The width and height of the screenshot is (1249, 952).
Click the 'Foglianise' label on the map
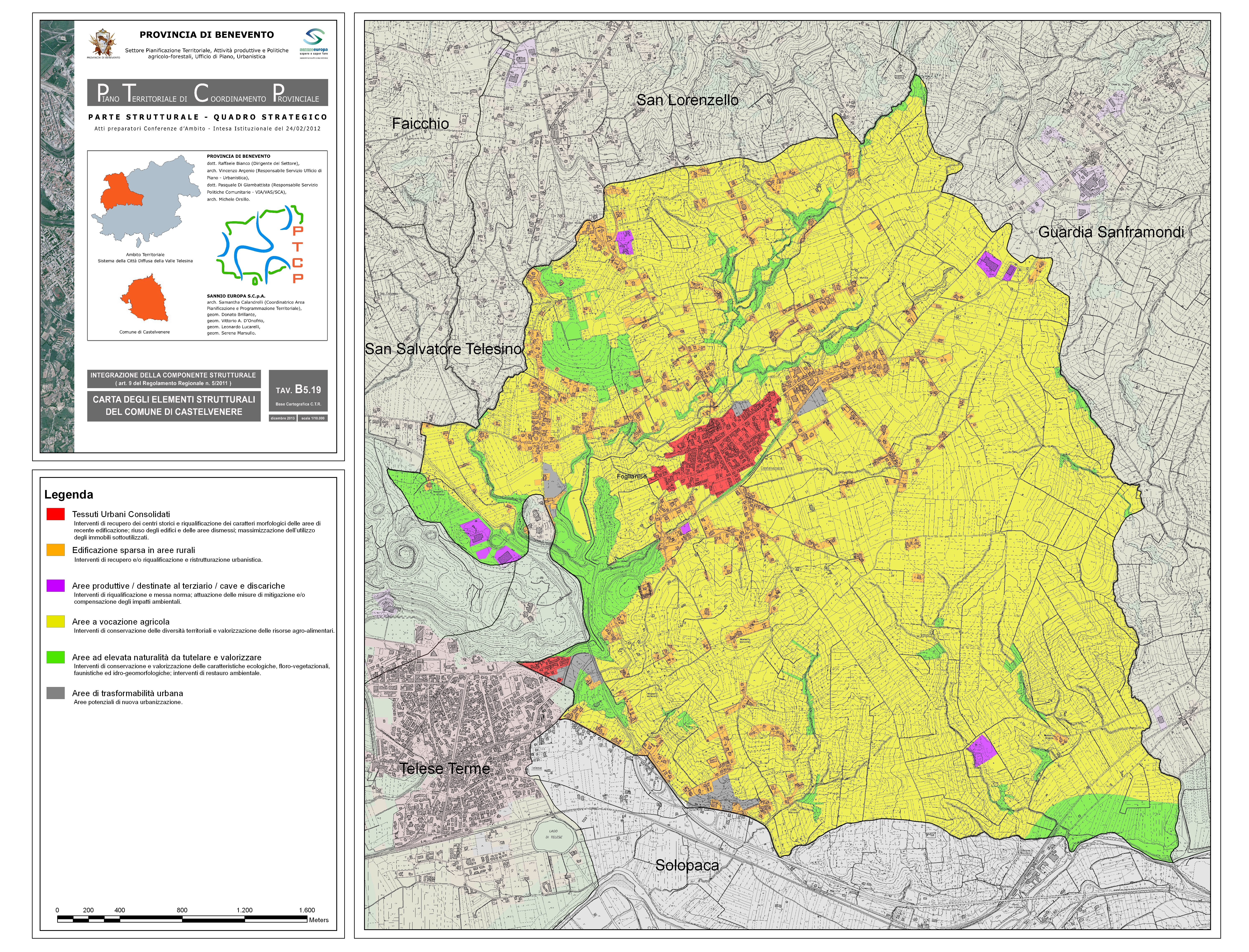(x=631, y=477)
